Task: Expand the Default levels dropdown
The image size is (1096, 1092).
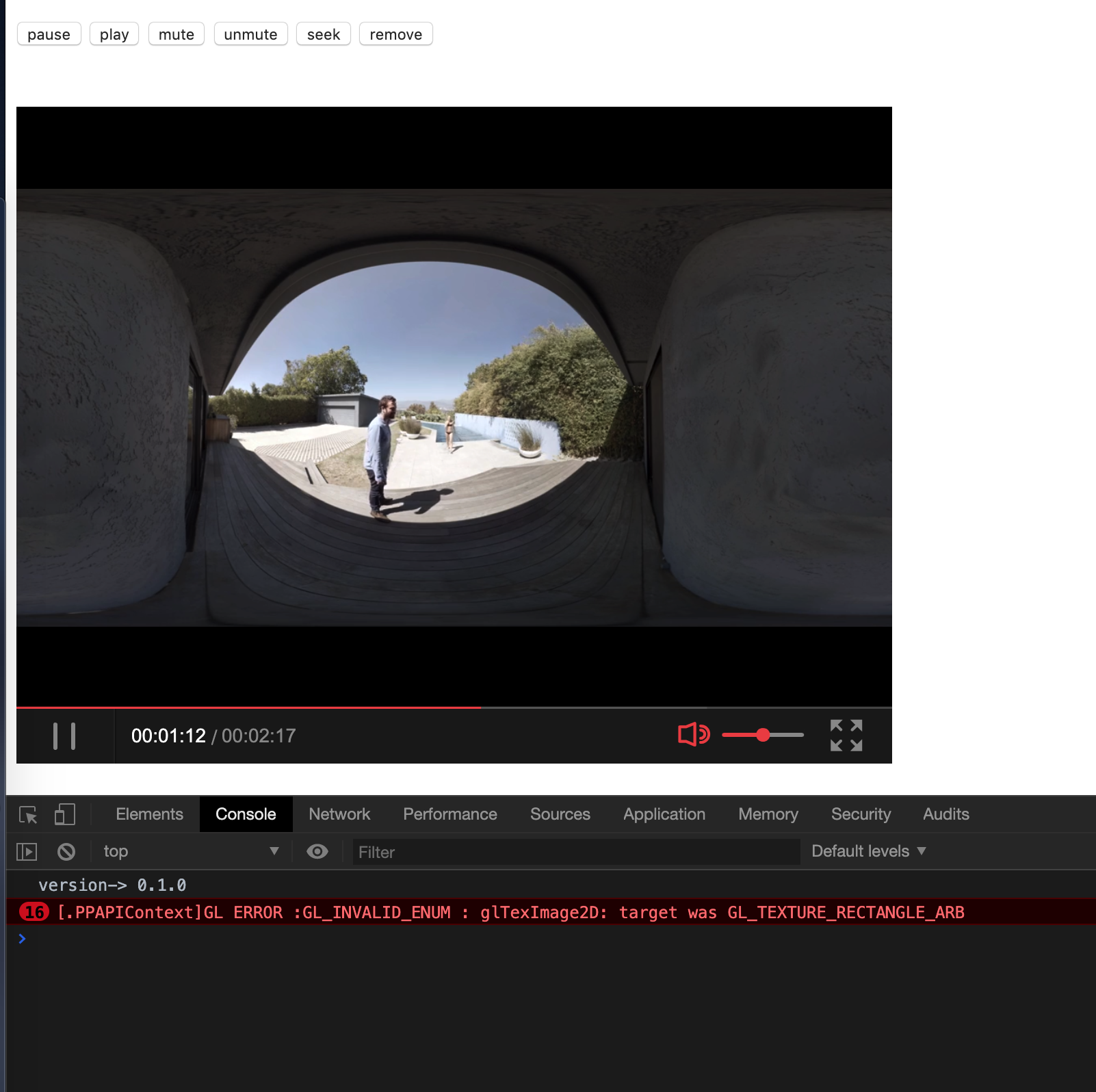Action: tap(869, 851)
